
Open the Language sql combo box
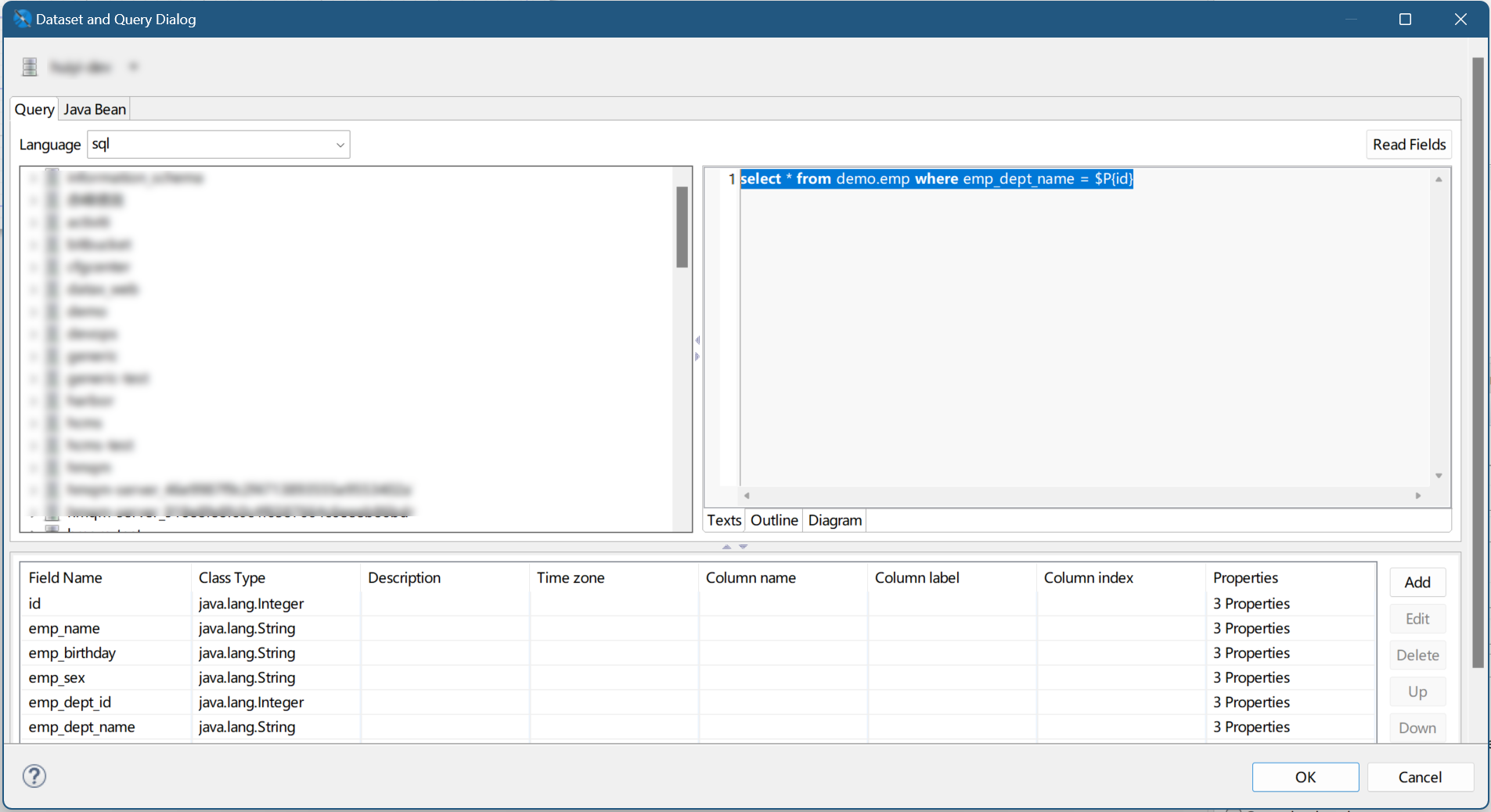tap(340, 145)
